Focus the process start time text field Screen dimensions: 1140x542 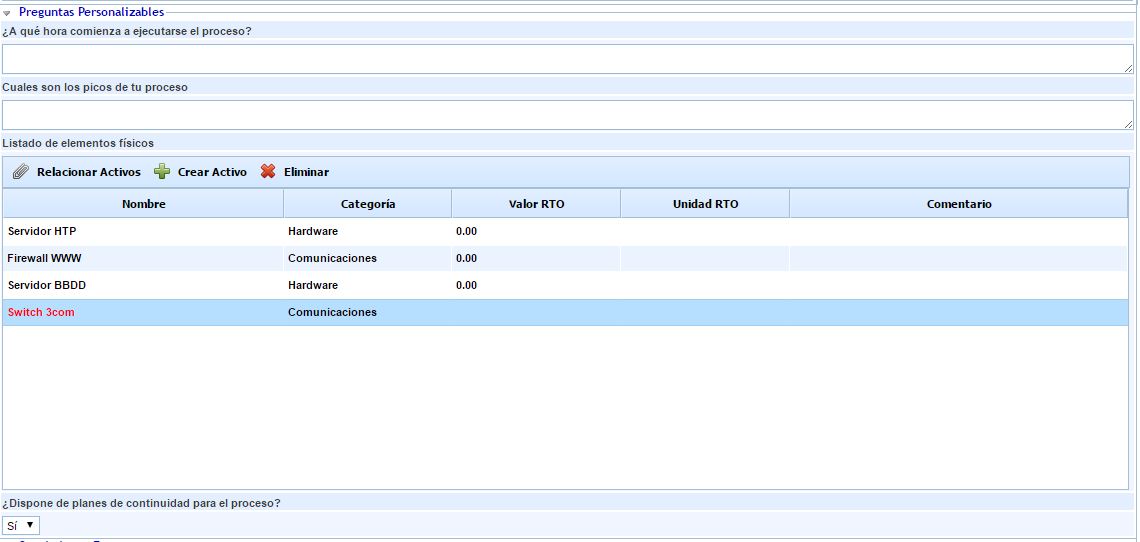click(x=566, y=59)
